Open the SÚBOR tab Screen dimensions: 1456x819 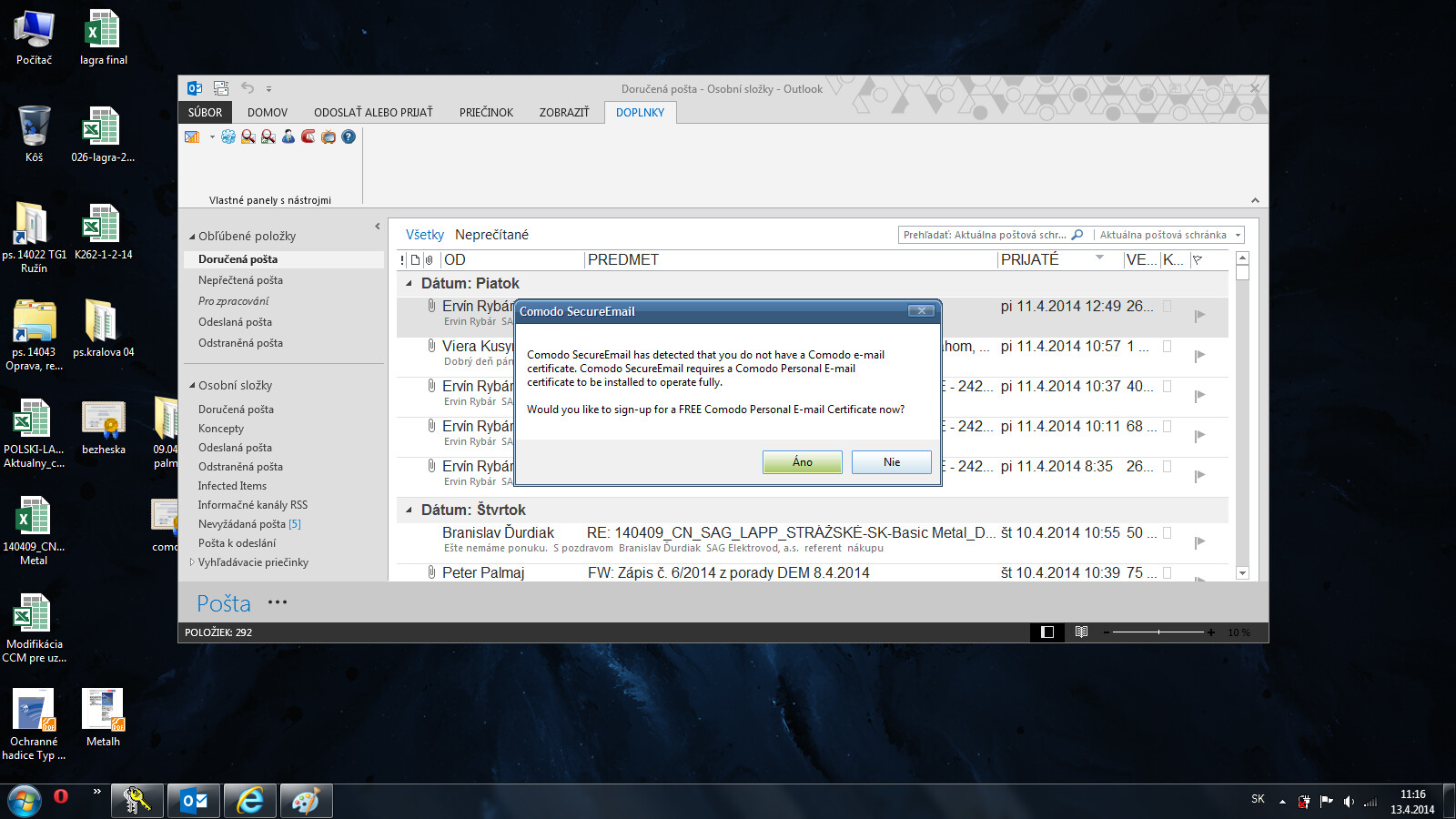[x=205, y=113]
